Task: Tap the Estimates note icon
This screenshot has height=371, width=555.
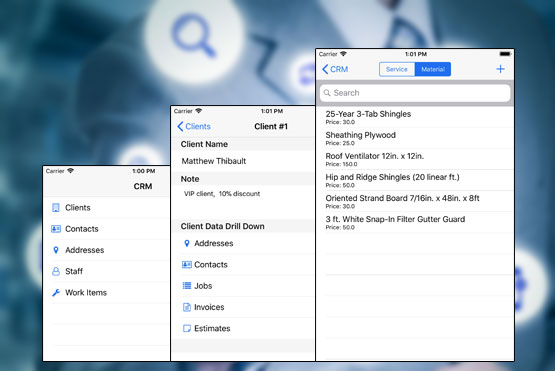Action: 187,328
